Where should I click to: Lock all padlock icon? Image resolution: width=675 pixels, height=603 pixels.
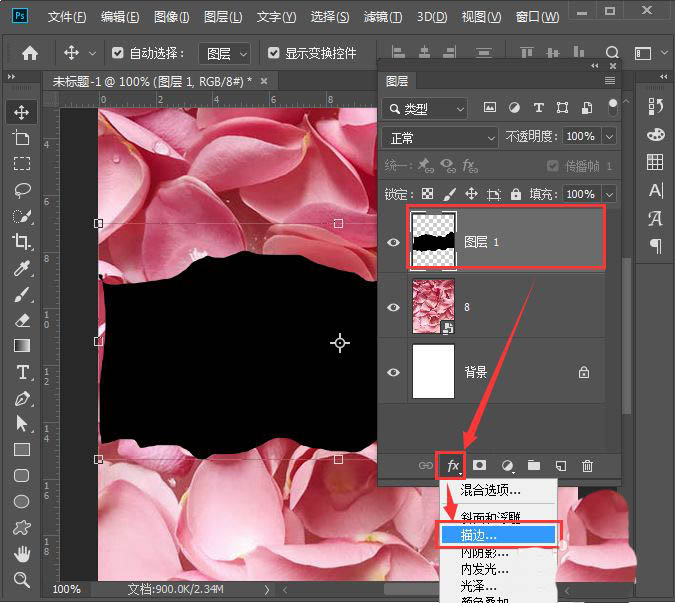point(516,194)
